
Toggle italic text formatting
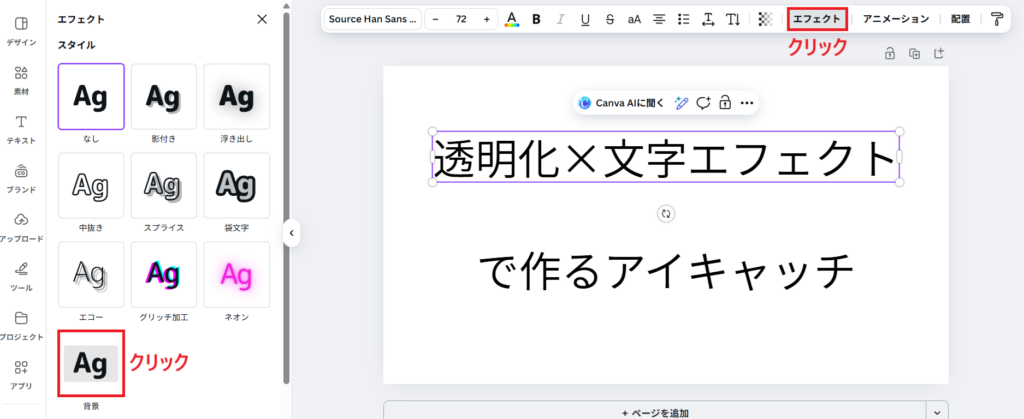560,19
